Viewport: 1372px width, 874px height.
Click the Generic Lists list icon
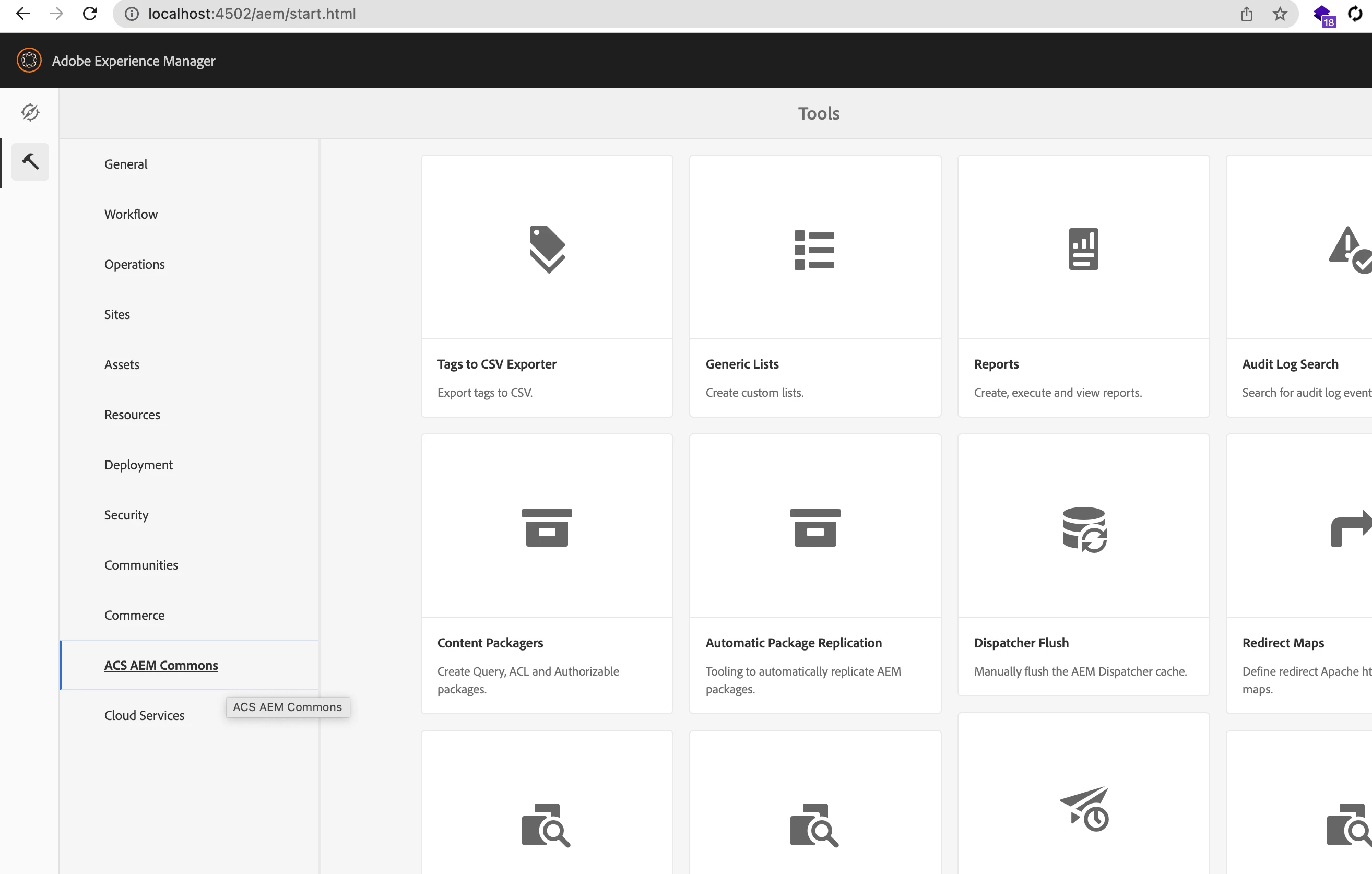[815, 250]
